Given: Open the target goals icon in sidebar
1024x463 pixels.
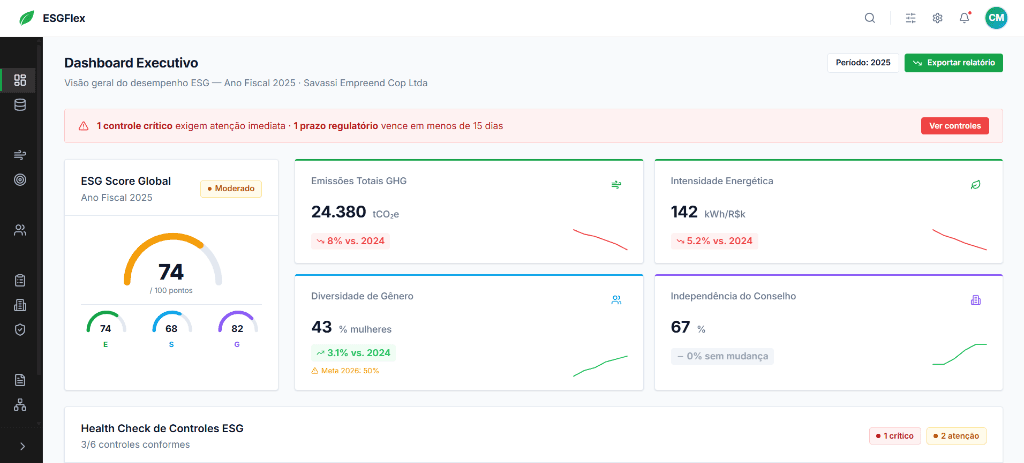Looking at the screenshot, I should pyautogui.click(x=20, y=180).
